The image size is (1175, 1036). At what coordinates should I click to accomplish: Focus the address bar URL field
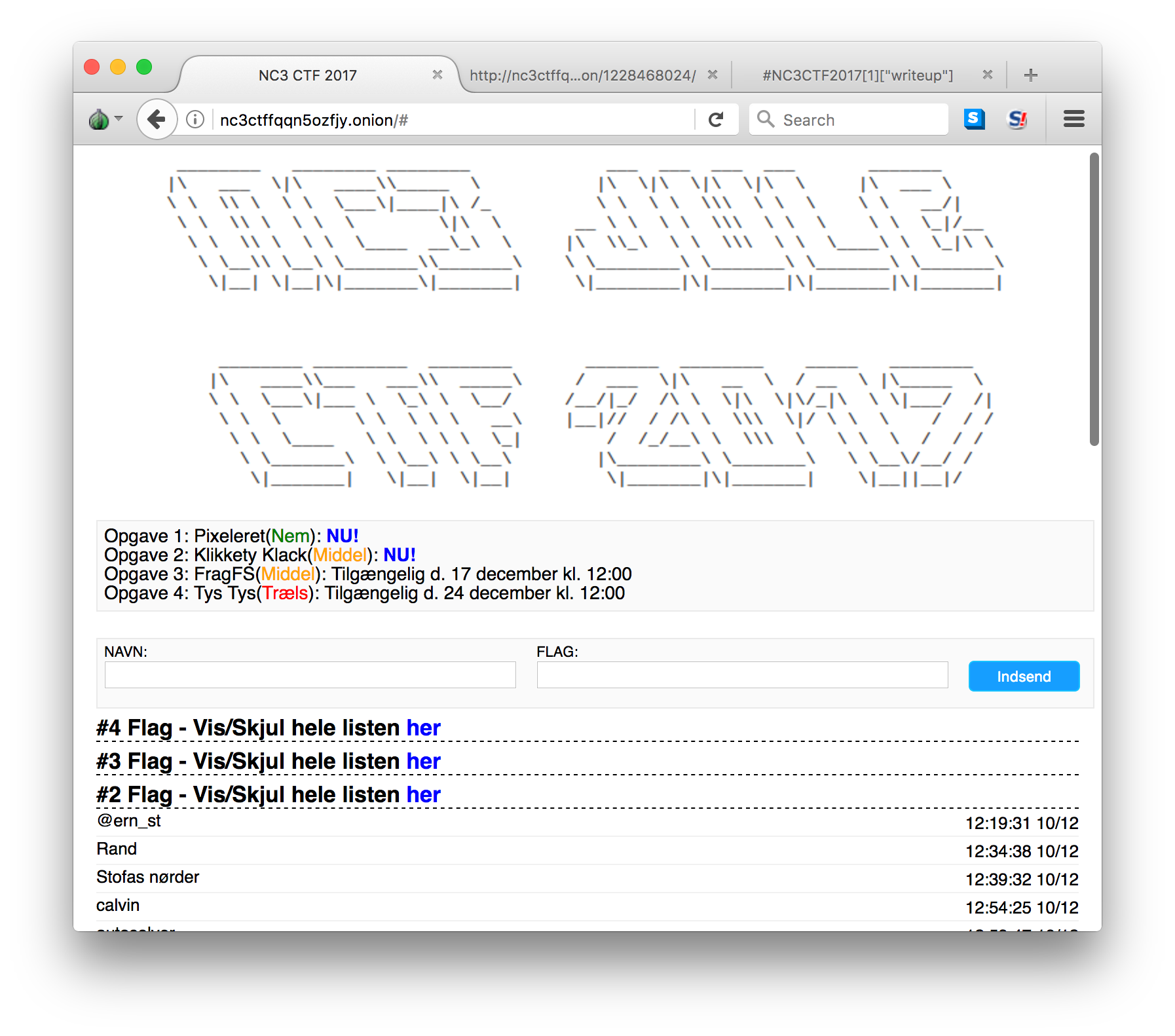(x=456, y=120)
